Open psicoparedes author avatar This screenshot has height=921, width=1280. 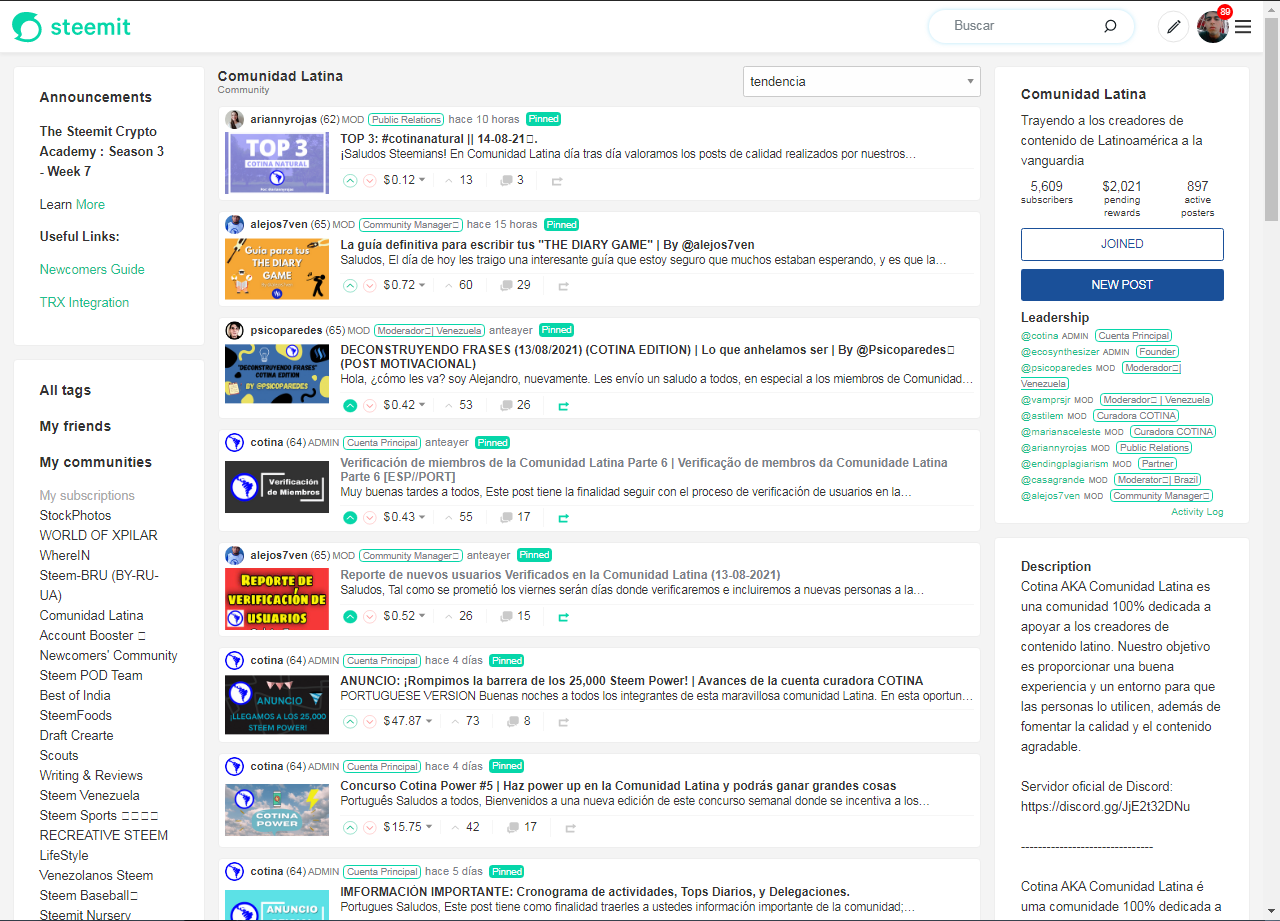pos(235,330)
